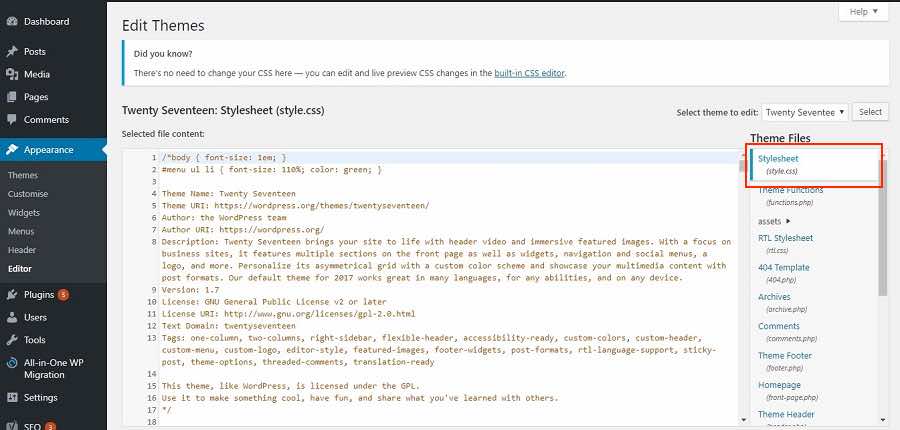Viewport: 900px width, 430px height.
Task: Click the Plugins update count badge
Action: click(x=63, y=295)
